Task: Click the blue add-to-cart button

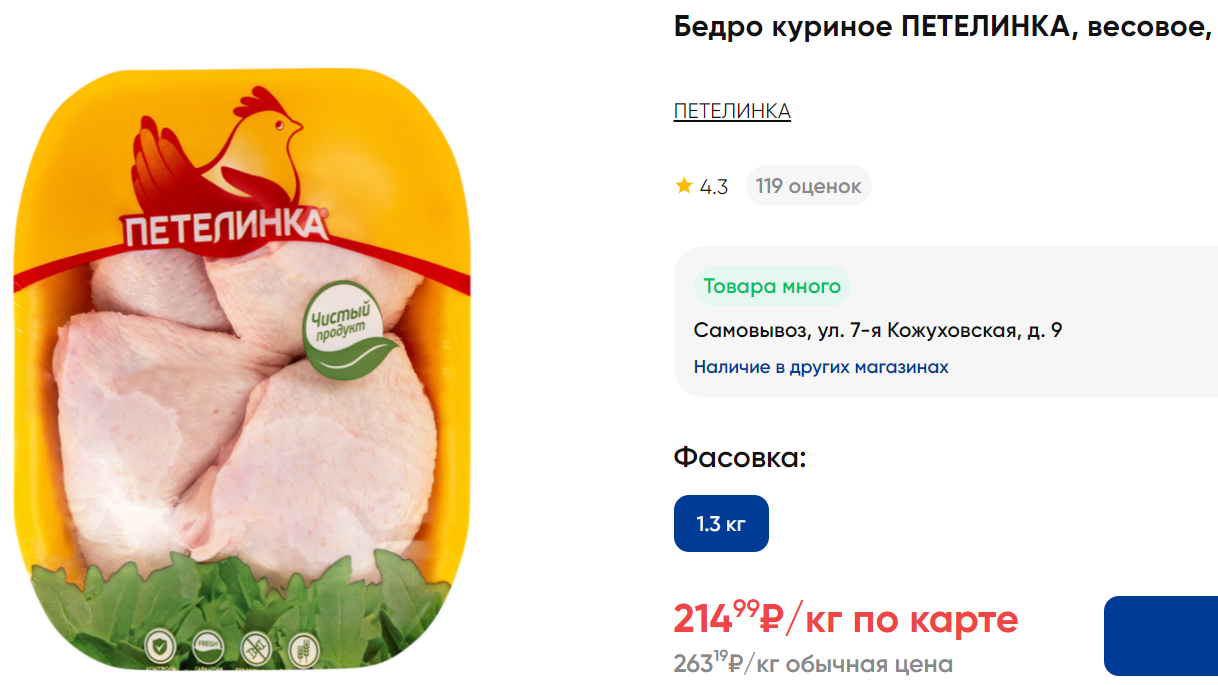Action: tap(1161, 636)
